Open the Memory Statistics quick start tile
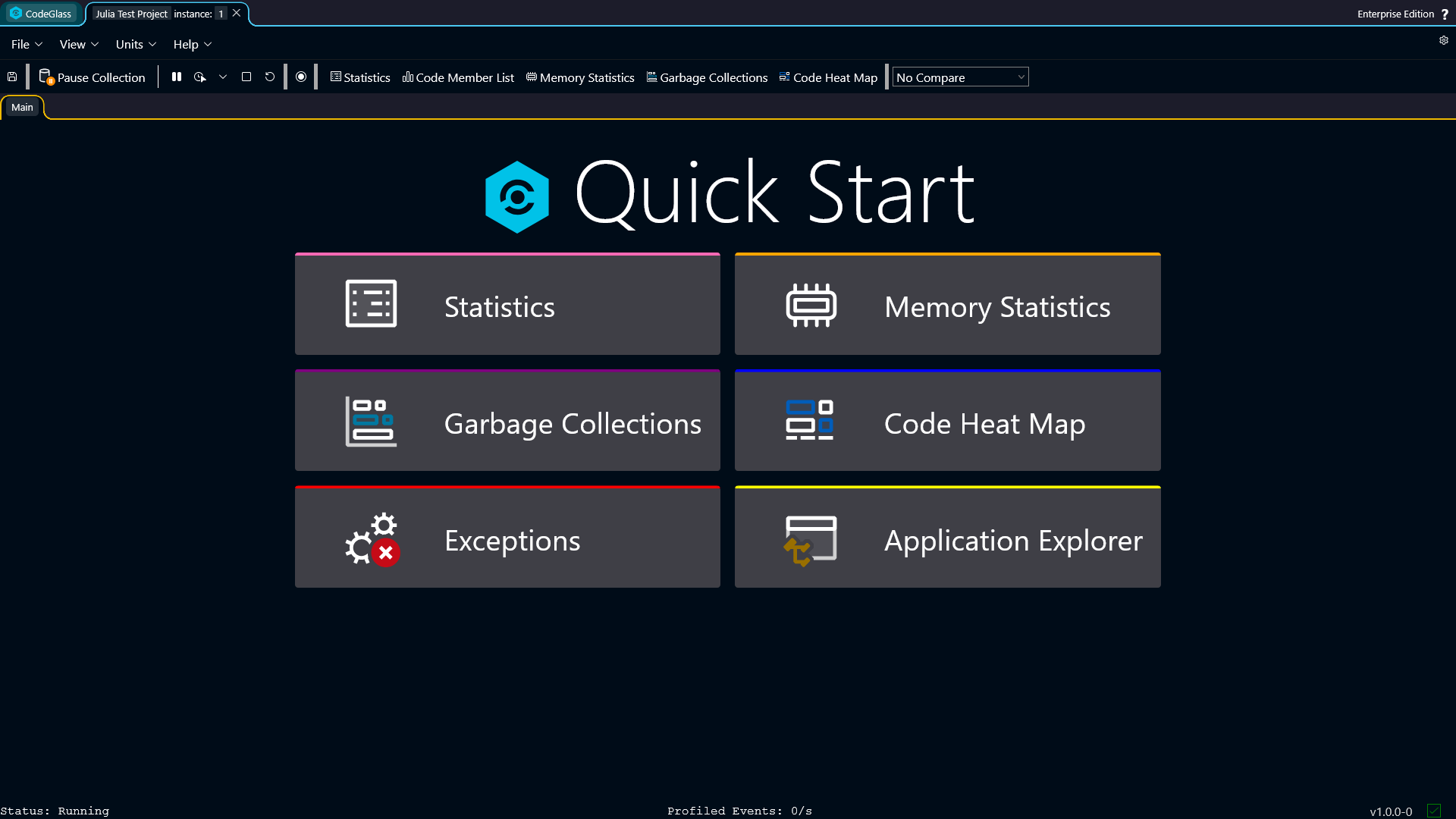The height and width of the screenshot is (819, 1456). click(947, 304)
